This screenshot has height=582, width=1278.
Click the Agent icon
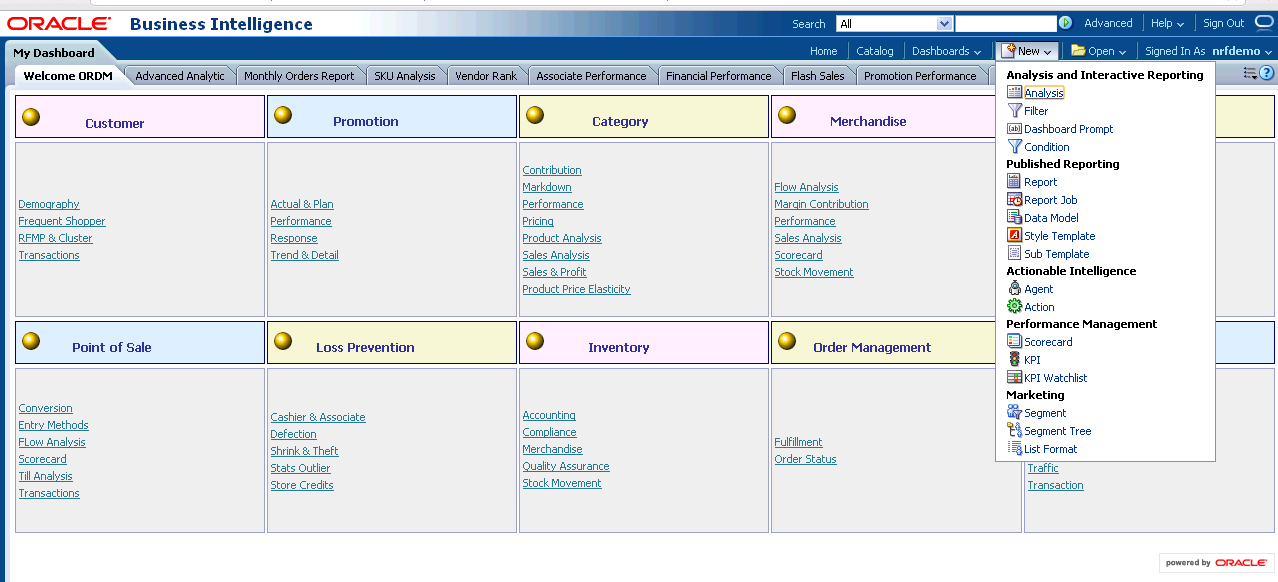[x=1014, y=289]
